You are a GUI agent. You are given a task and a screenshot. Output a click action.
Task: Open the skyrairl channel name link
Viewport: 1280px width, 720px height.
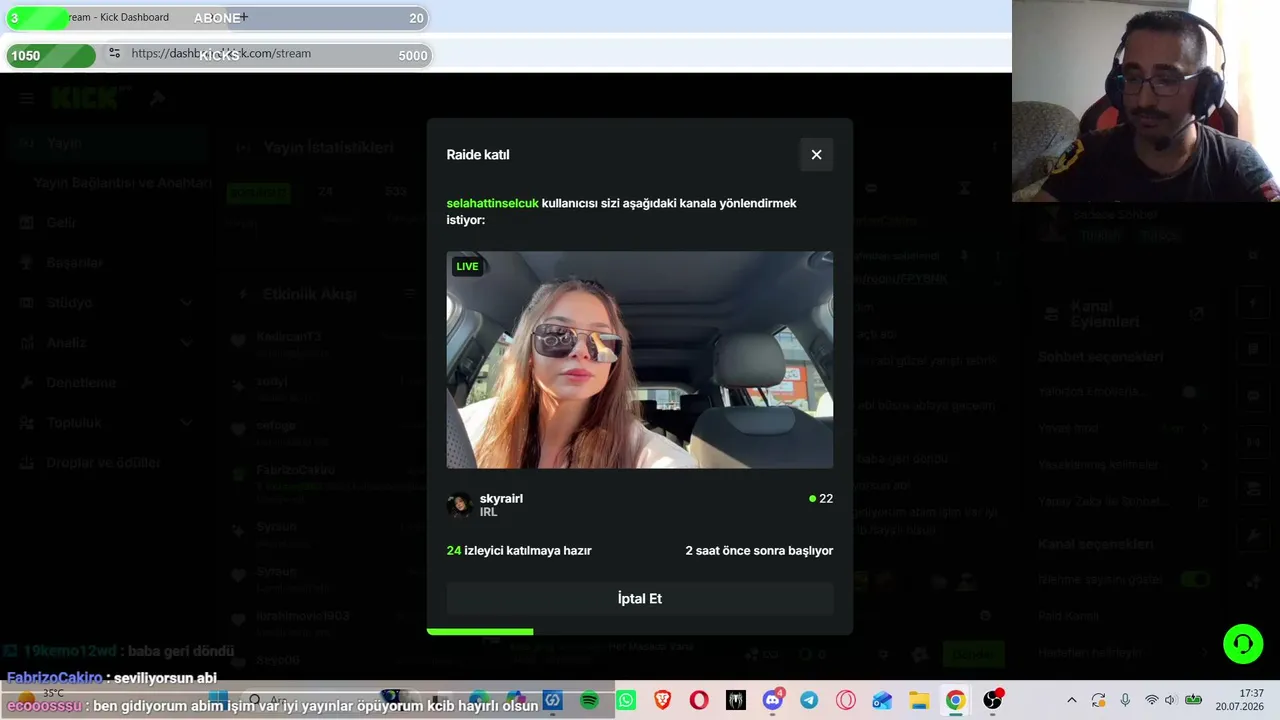tap(501, 498)
